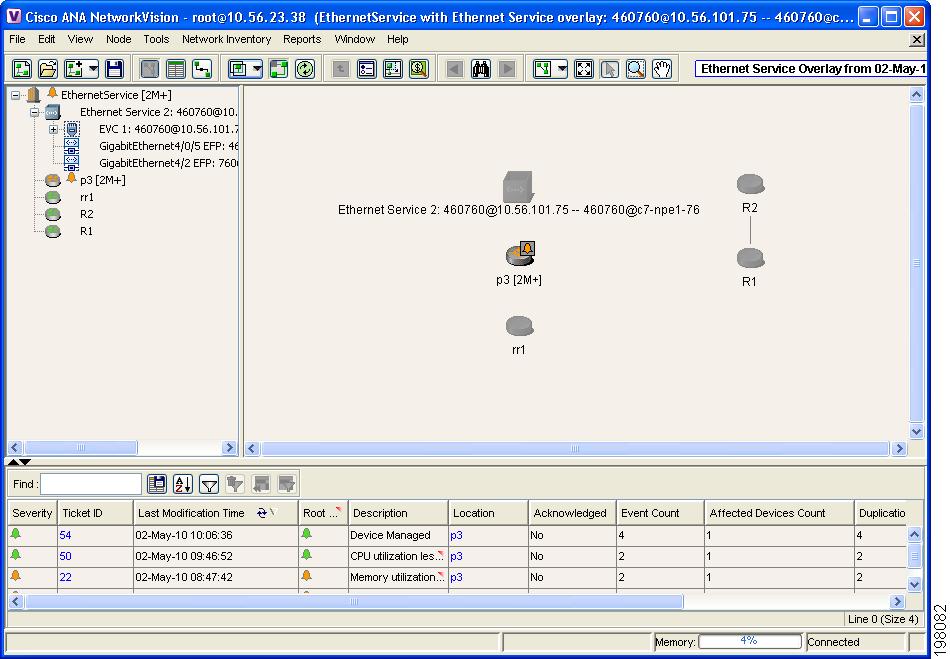Select the Zoom Selection magnifier tool

(x=636, y=68)
